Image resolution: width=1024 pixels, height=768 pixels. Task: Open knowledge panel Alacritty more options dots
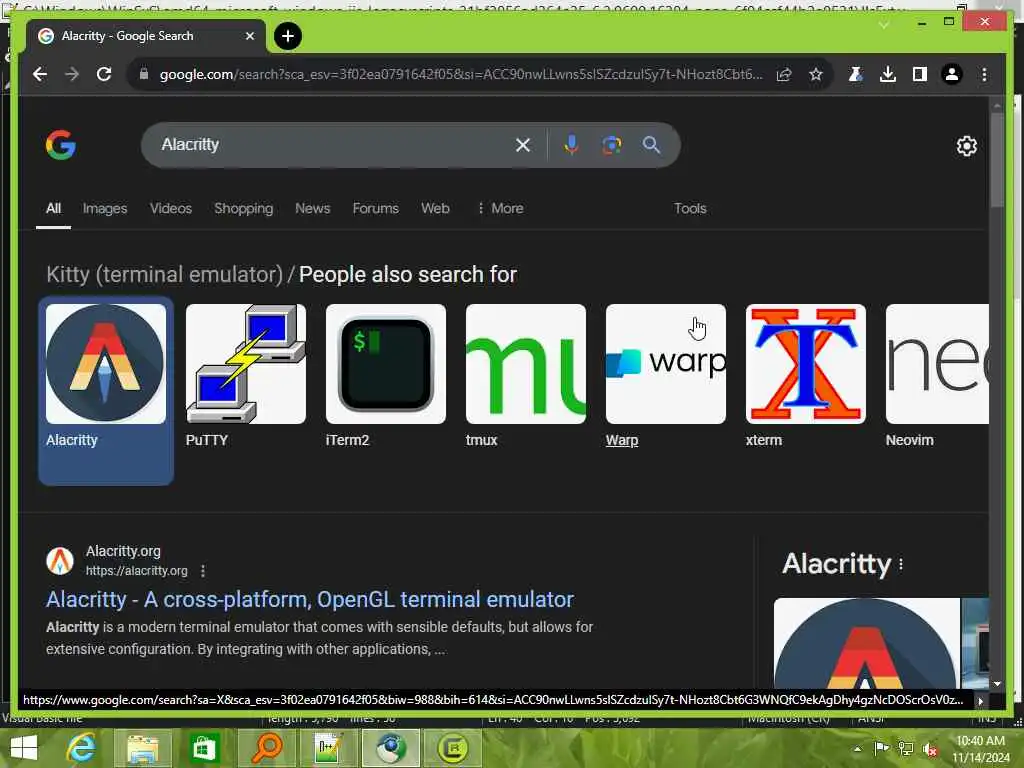tap(901, 564)
